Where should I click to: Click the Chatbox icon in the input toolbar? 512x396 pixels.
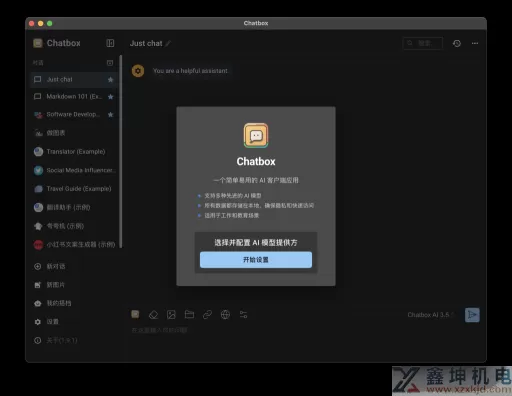click(135, 314)
